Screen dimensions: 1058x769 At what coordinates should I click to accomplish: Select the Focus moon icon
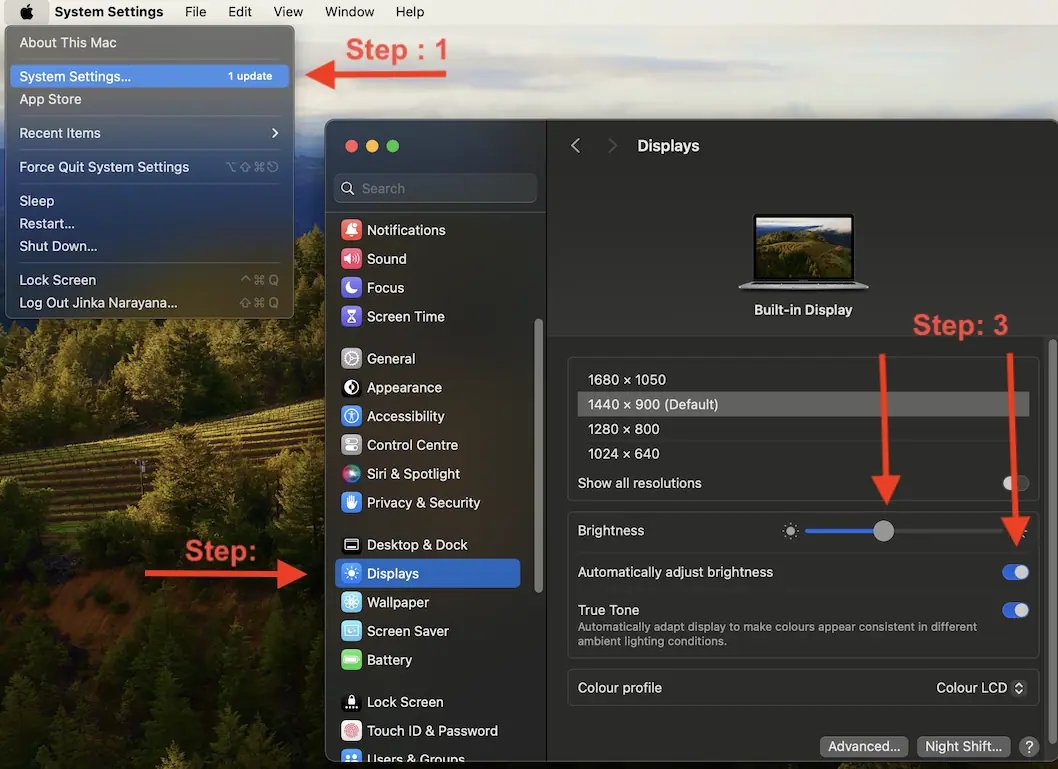pos(351,288)
